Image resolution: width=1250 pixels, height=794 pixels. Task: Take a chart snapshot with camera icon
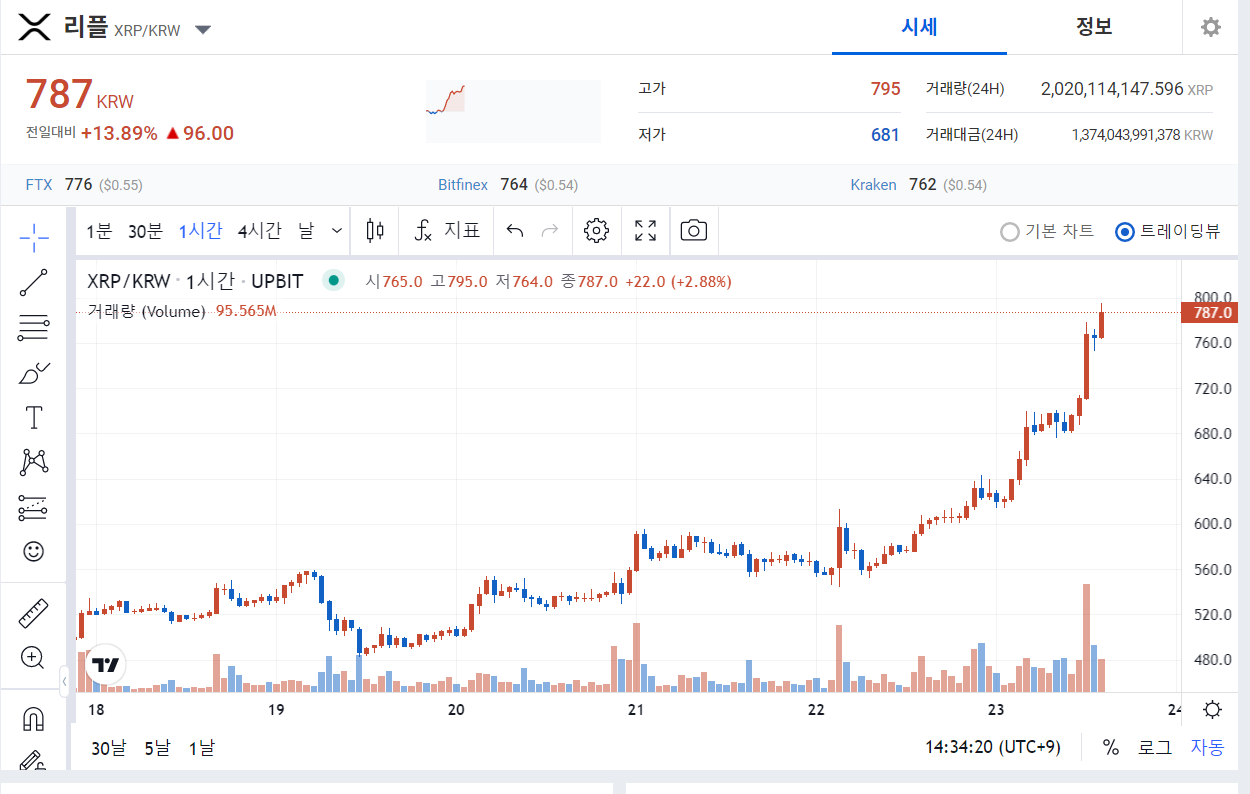tap(693, 231)
